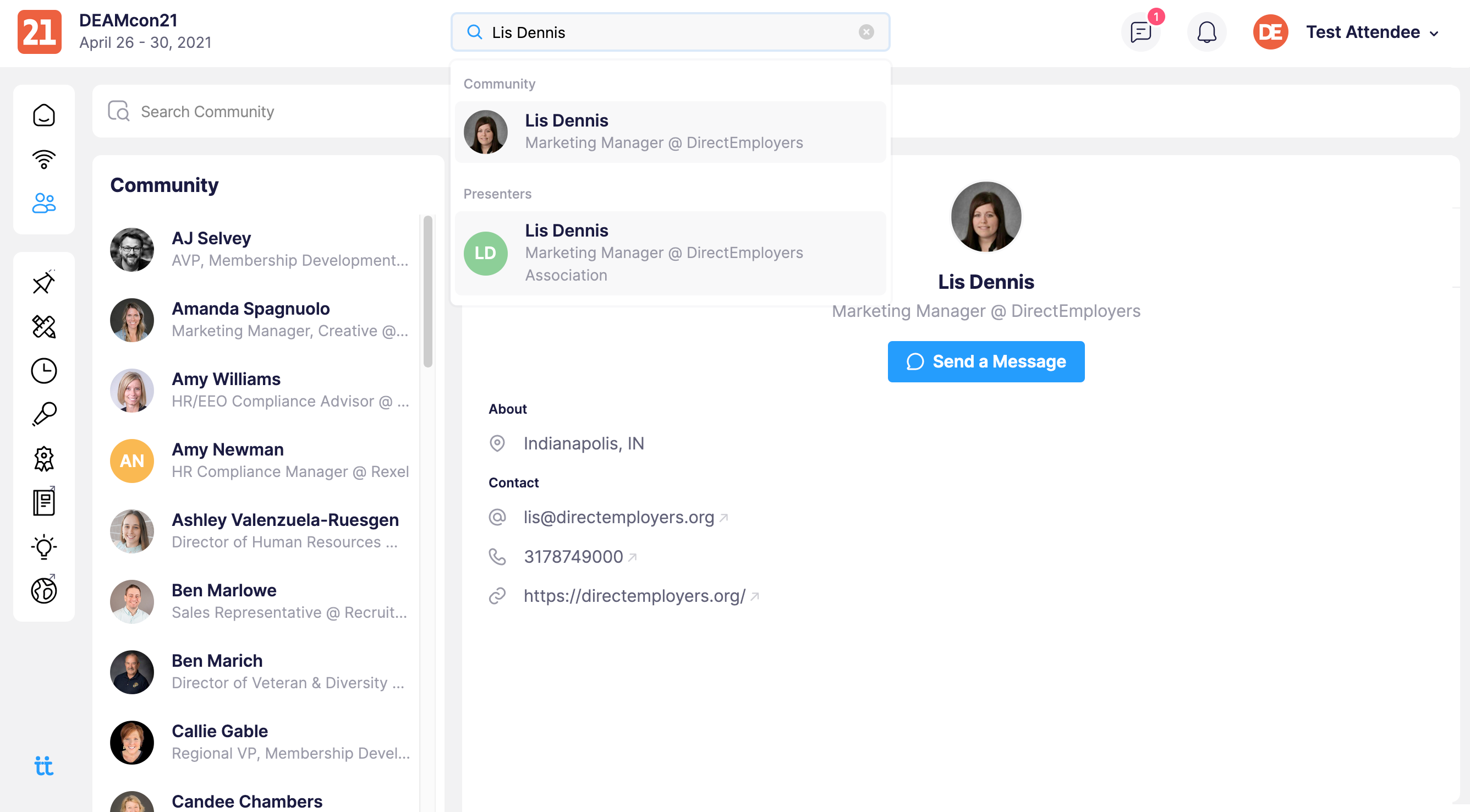Open Ben Marich in community list
Image resolution: width=1470 pixels, height=812 pixels.
[260, 672]
